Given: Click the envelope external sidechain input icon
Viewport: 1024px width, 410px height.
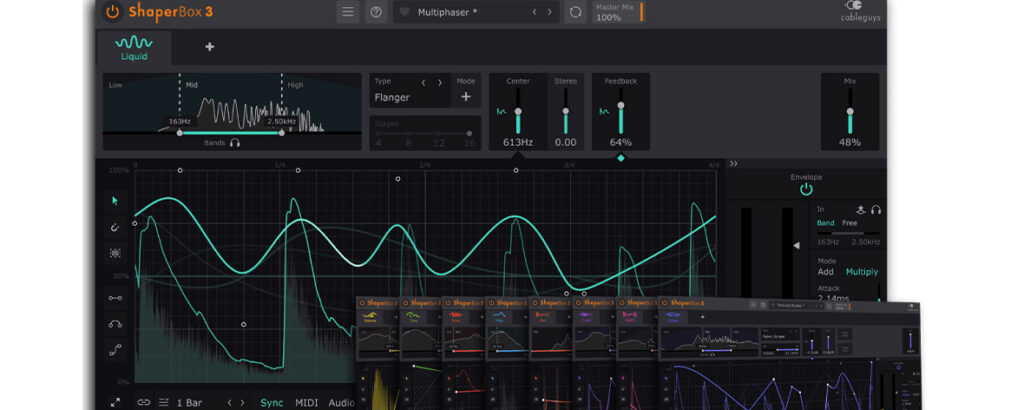Looking at the screenshot, I should 861,210.
